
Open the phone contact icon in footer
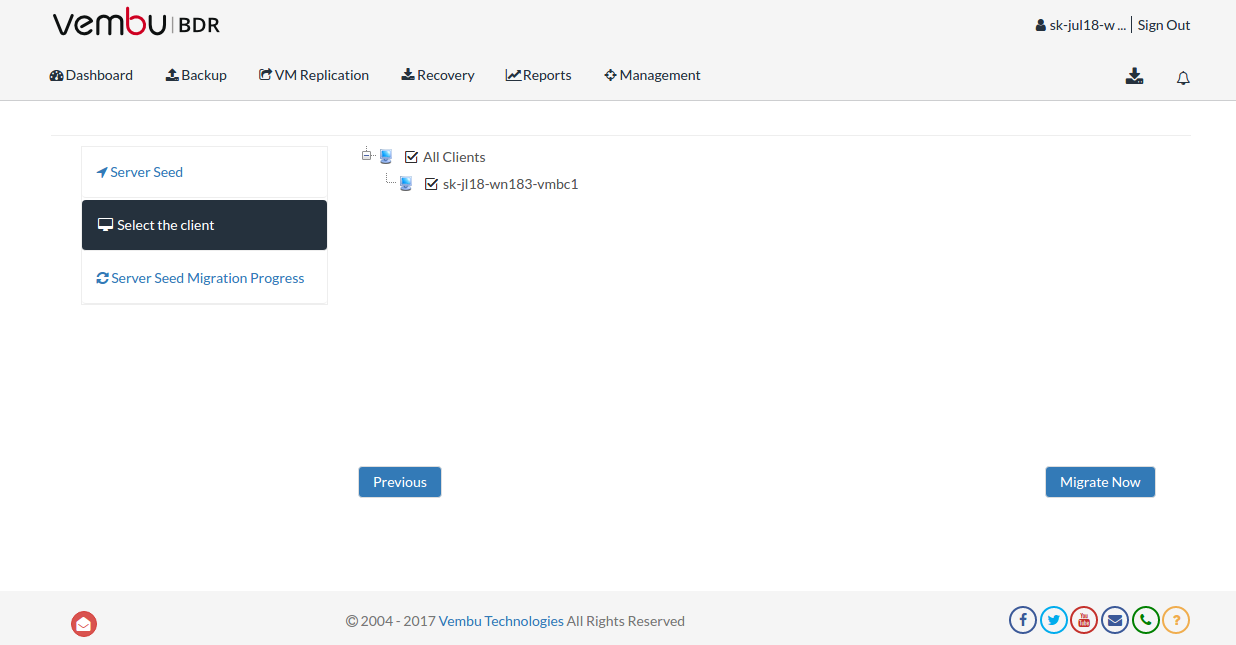1146,620
